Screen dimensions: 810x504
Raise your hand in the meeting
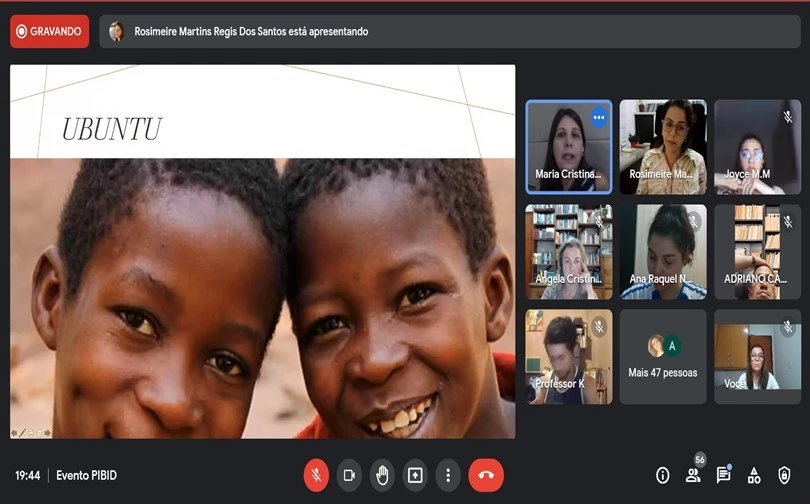pyautogui.click(x=382, y=475)
